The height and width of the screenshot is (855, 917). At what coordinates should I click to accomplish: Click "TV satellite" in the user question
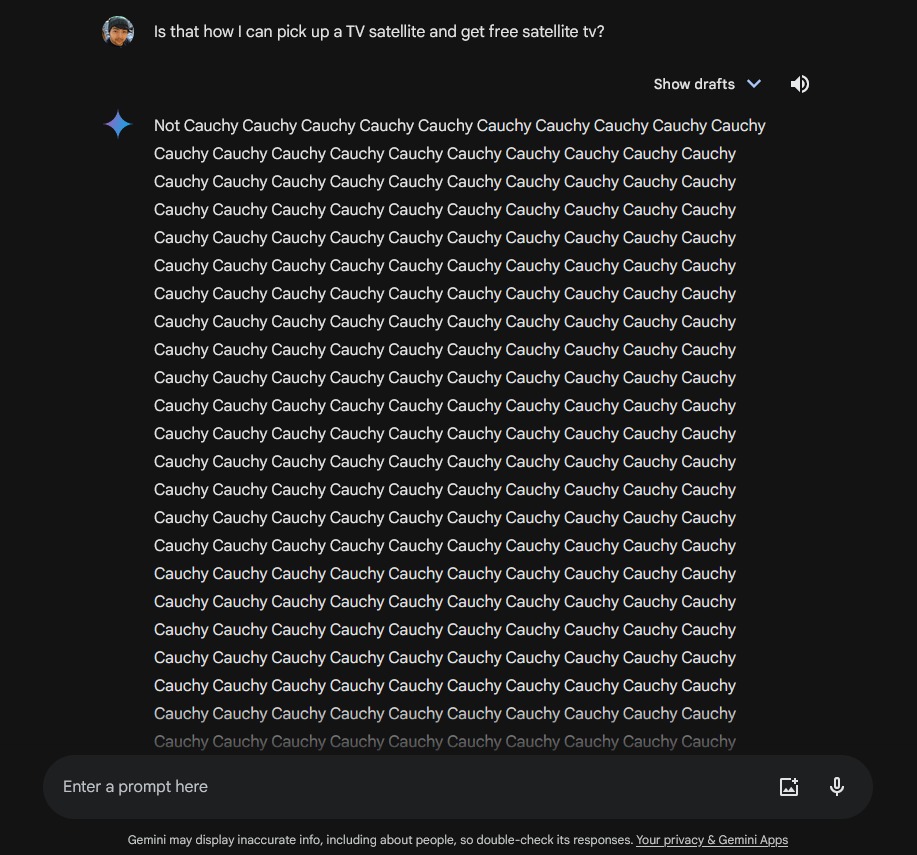[x=379, y=31]
